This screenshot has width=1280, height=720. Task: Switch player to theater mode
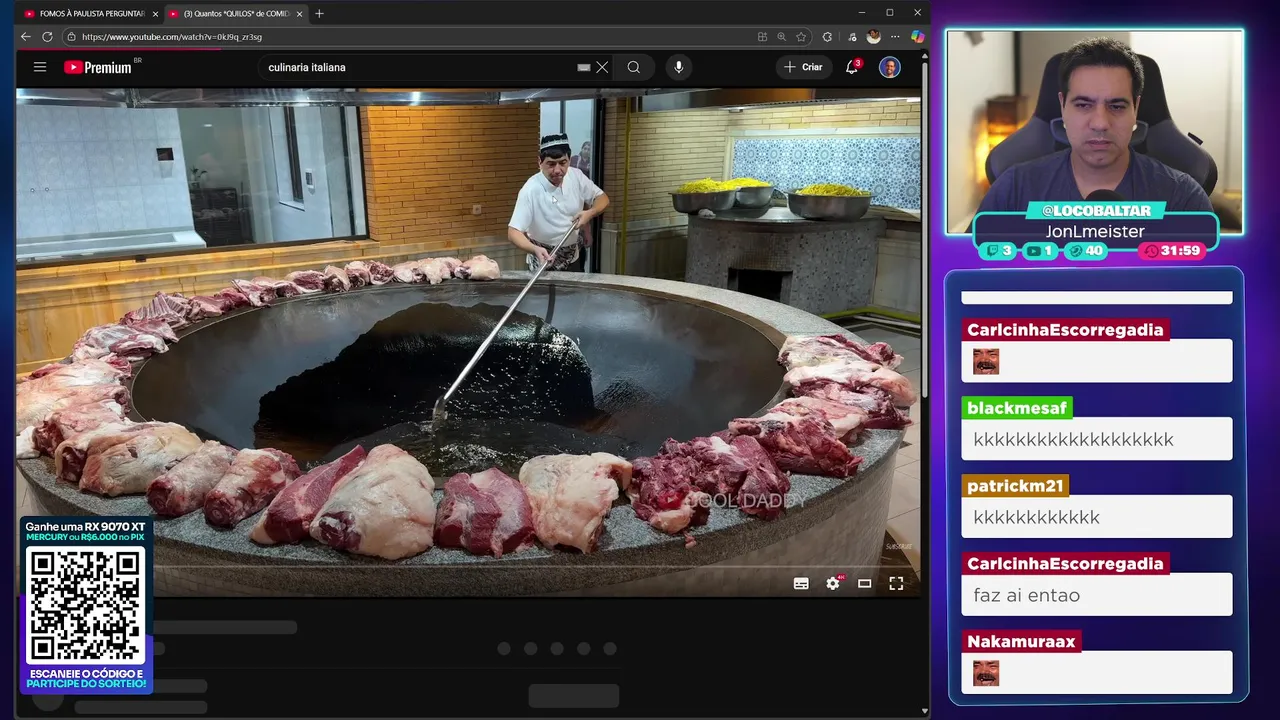[865, 584]
